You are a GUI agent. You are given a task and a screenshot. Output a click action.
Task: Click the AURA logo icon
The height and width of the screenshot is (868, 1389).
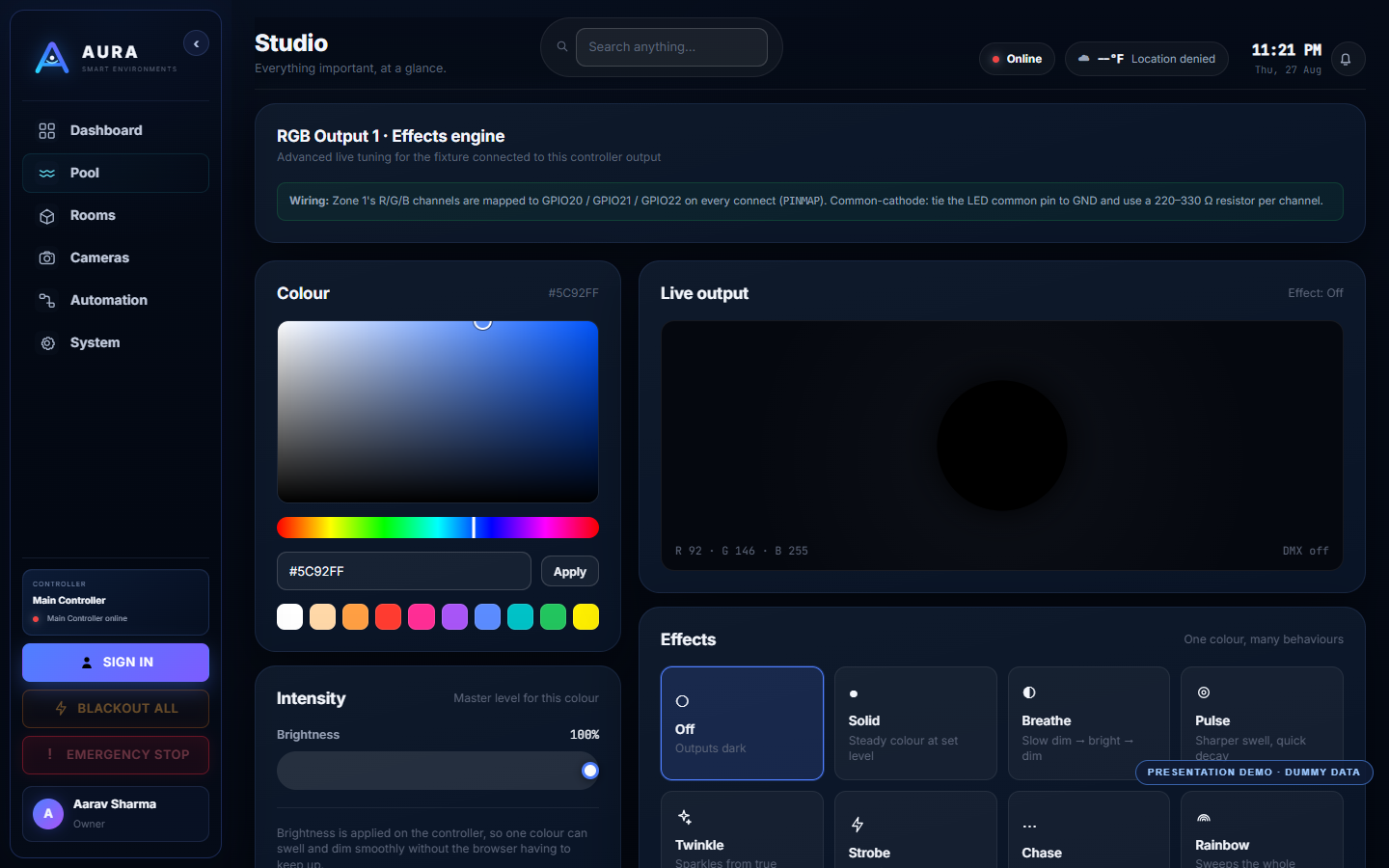(x=52, y=58)
